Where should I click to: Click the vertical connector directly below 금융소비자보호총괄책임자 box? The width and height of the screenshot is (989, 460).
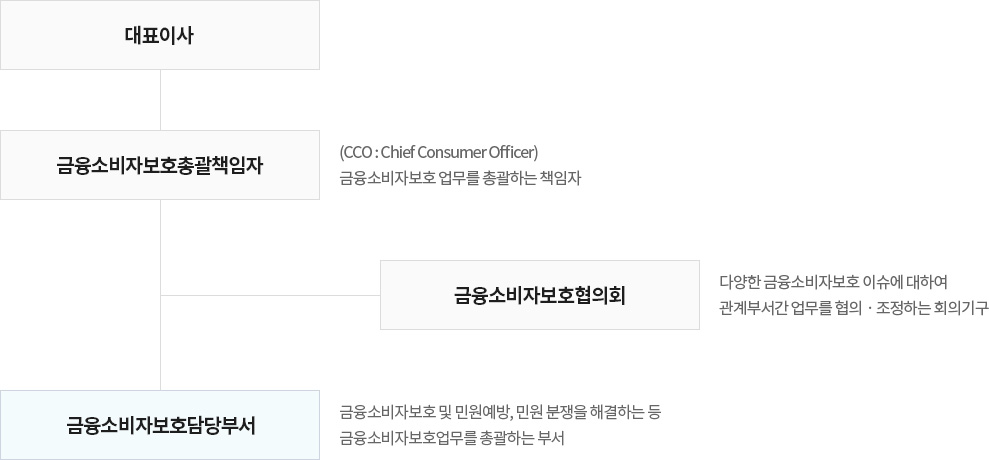160,246
